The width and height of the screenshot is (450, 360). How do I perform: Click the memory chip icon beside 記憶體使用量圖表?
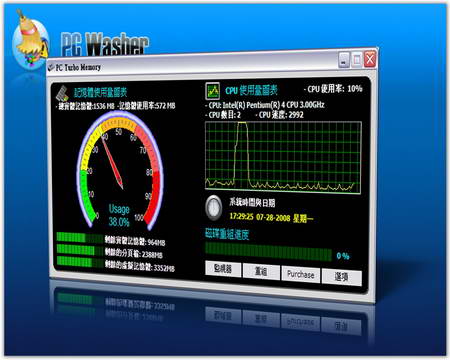pos(62,93)
